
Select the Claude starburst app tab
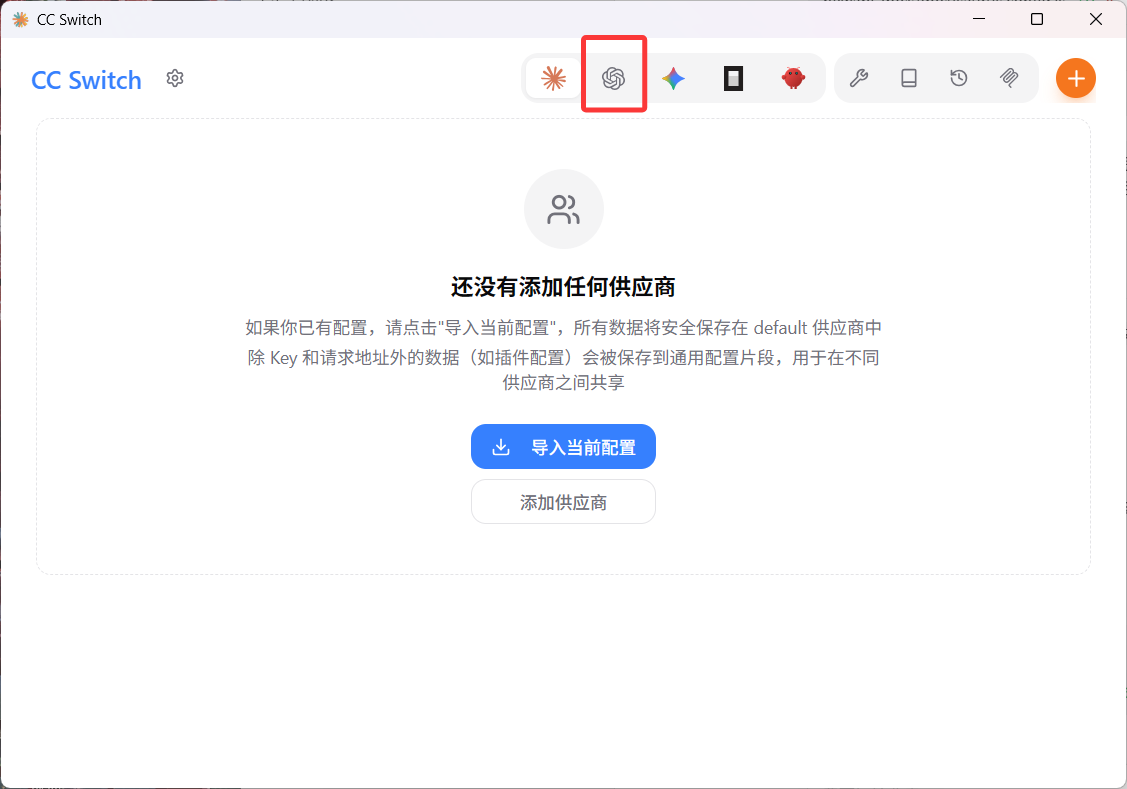click(553, 78)
